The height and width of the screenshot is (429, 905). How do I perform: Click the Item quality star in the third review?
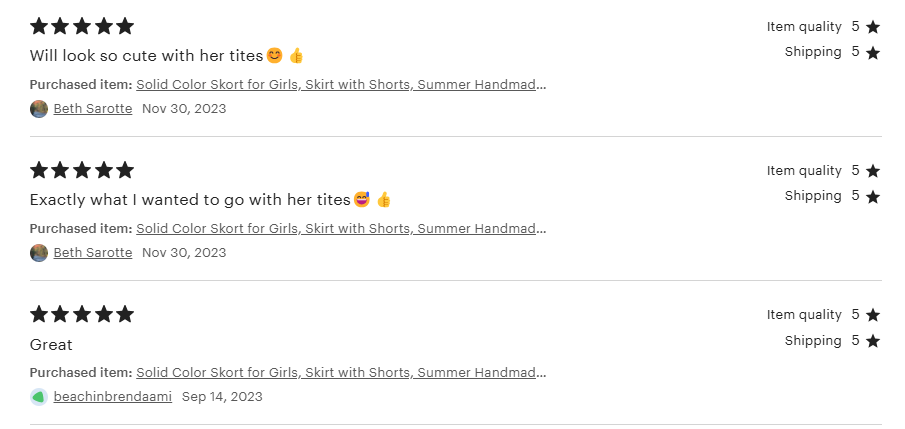[x=873, y=315]
